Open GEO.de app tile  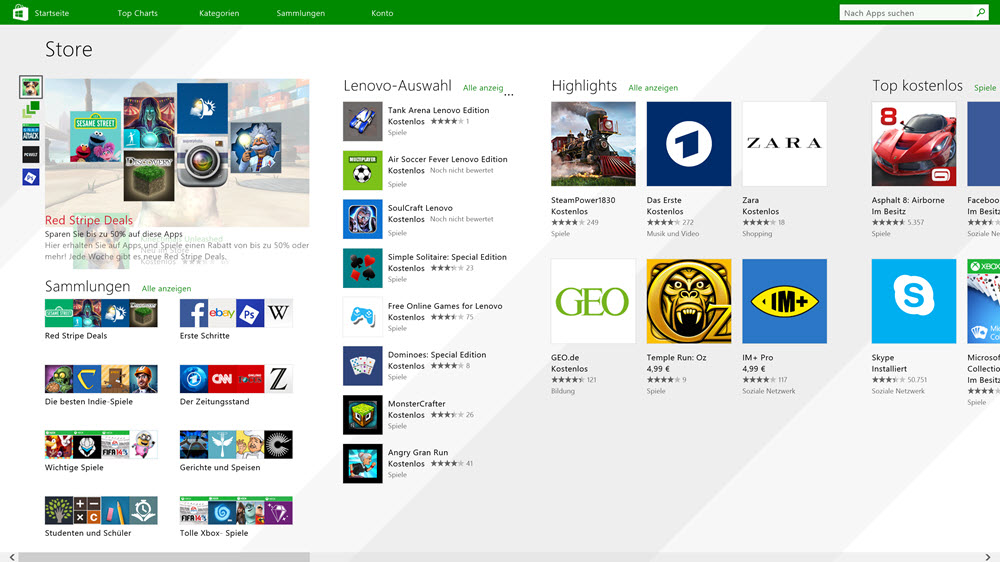tap(593, 301)
